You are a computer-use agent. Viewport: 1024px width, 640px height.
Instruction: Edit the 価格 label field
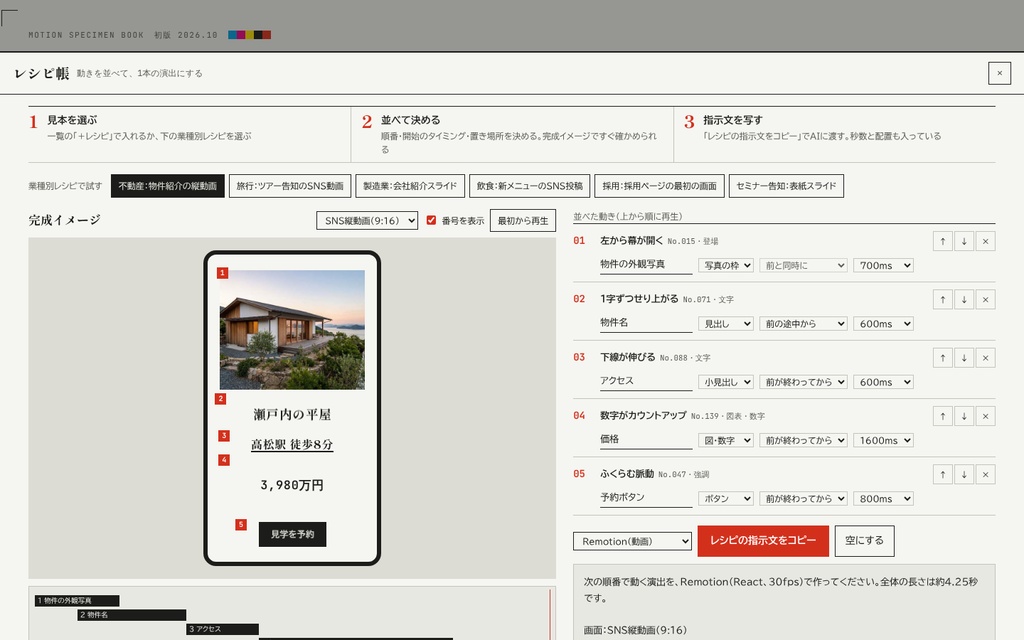(x=646, y=440)
